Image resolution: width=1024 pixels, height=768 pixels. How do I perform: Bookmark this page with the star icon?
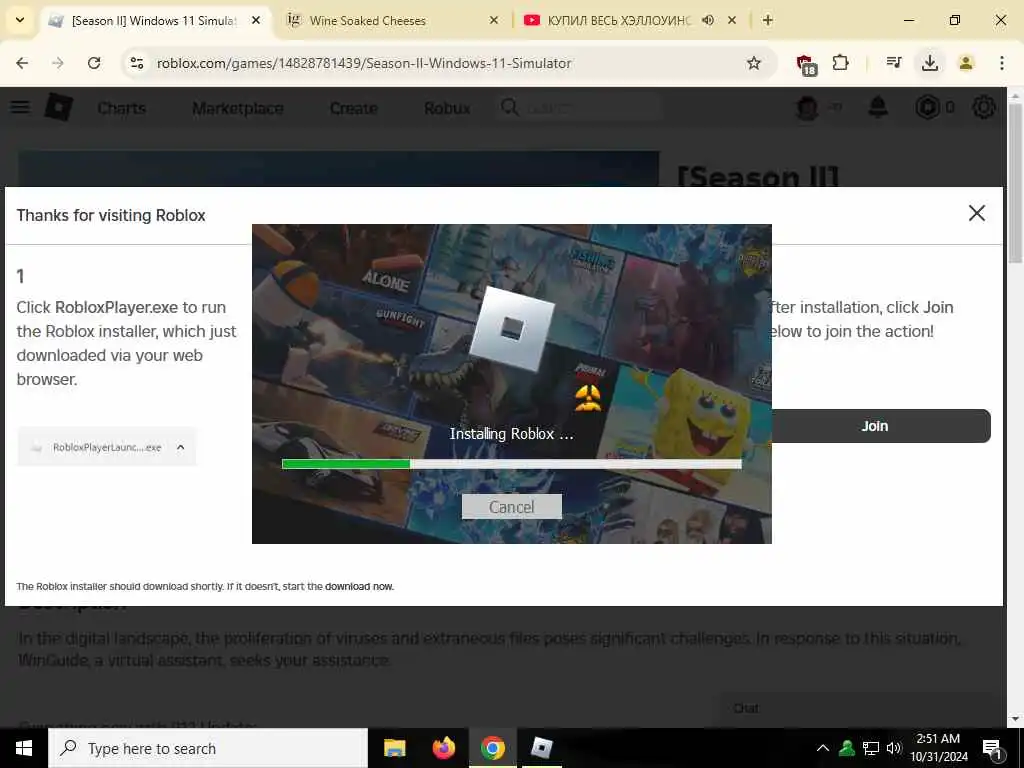tap(754, 63)
